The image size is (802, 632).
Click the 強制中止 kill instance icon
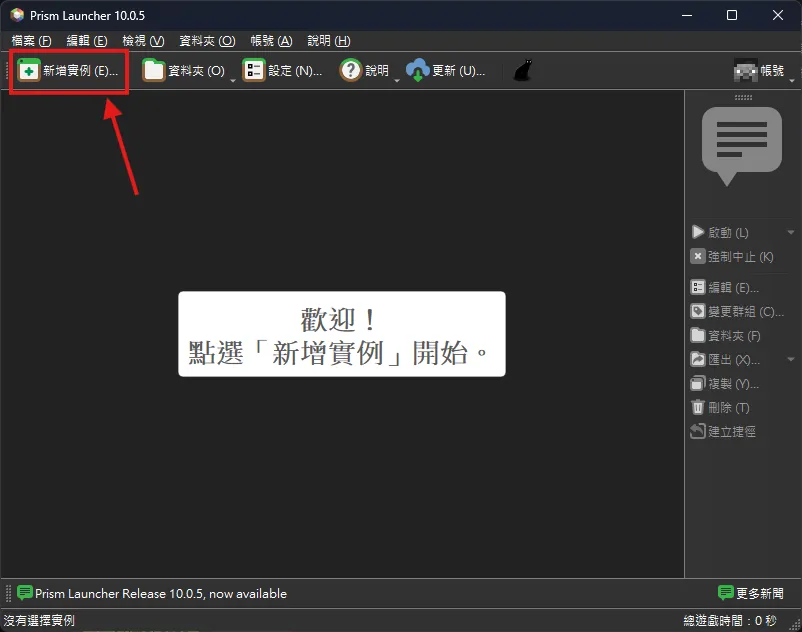pos(698,257)
